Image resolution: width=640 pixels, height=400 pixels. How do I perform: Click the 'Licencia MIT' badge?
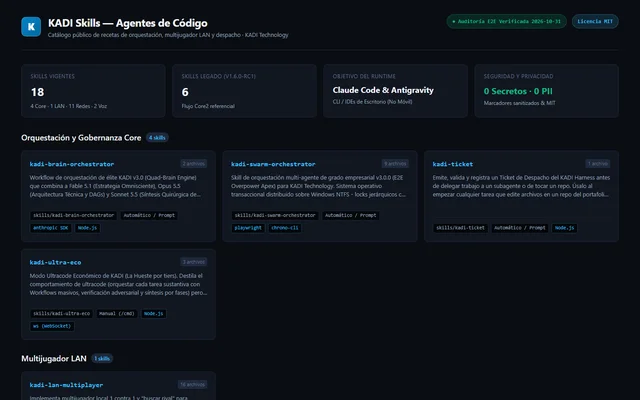click(x=595, y=21)
